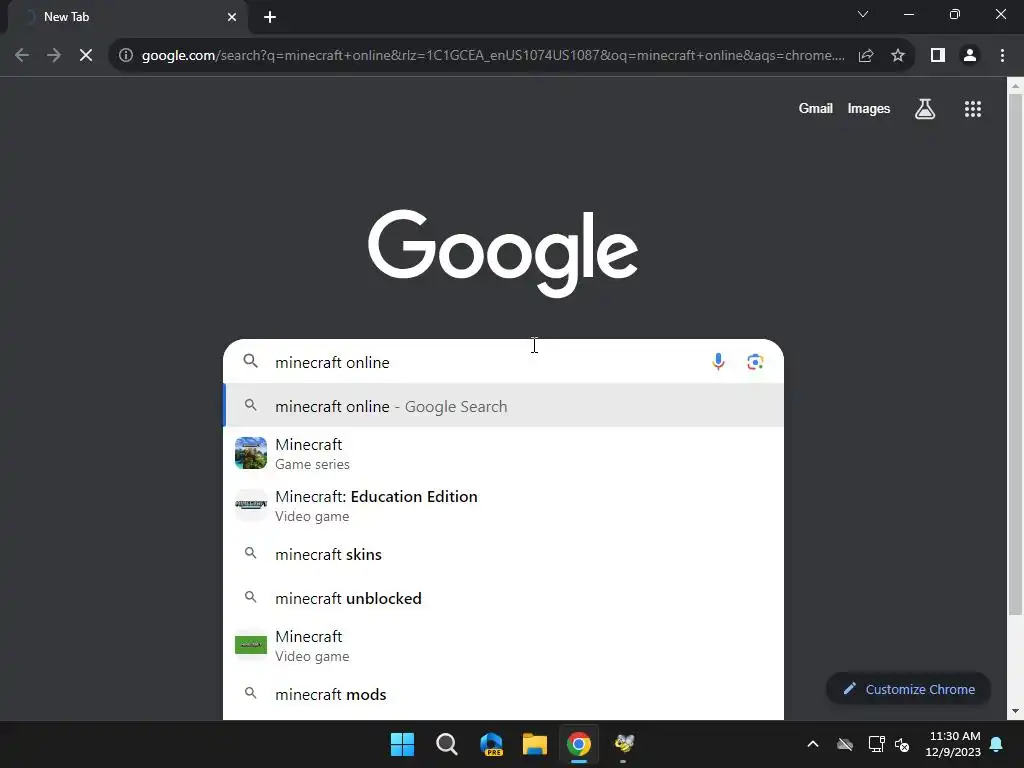Search by voice microphone icon
The image size is (1024, 768).
coord(718,362)
